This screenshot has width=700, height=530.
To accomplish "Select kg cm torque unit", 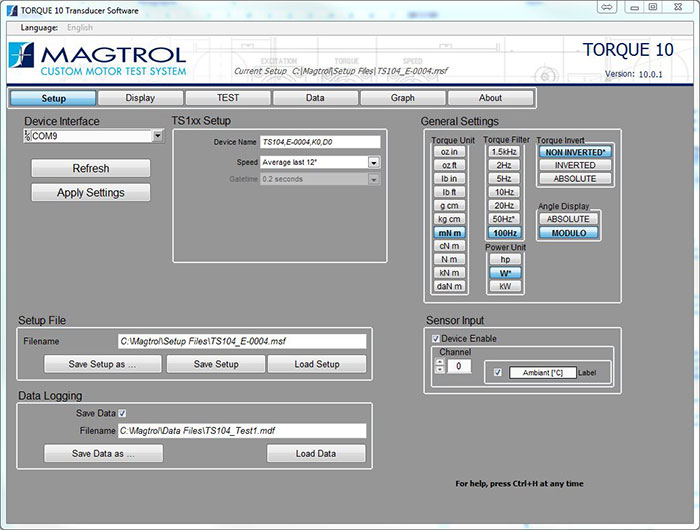I will pos(450,219).
